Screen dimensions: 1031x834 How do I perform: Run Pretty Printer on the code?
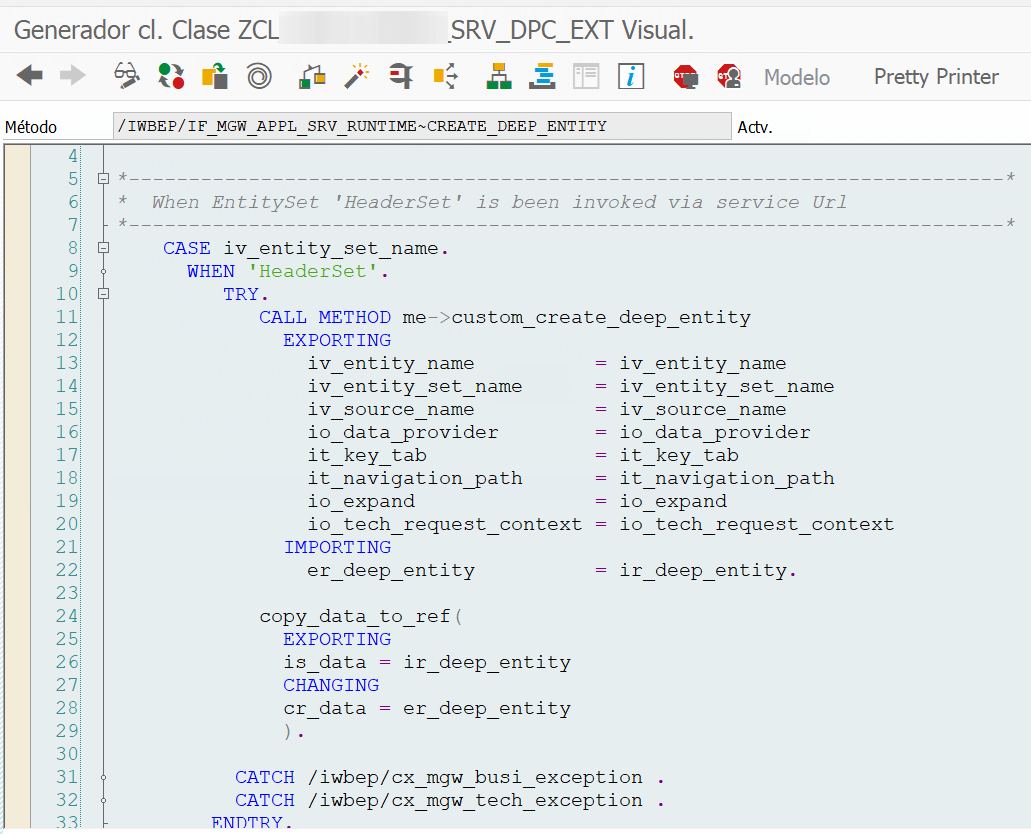pyautogui.click(x=936, y=77)
